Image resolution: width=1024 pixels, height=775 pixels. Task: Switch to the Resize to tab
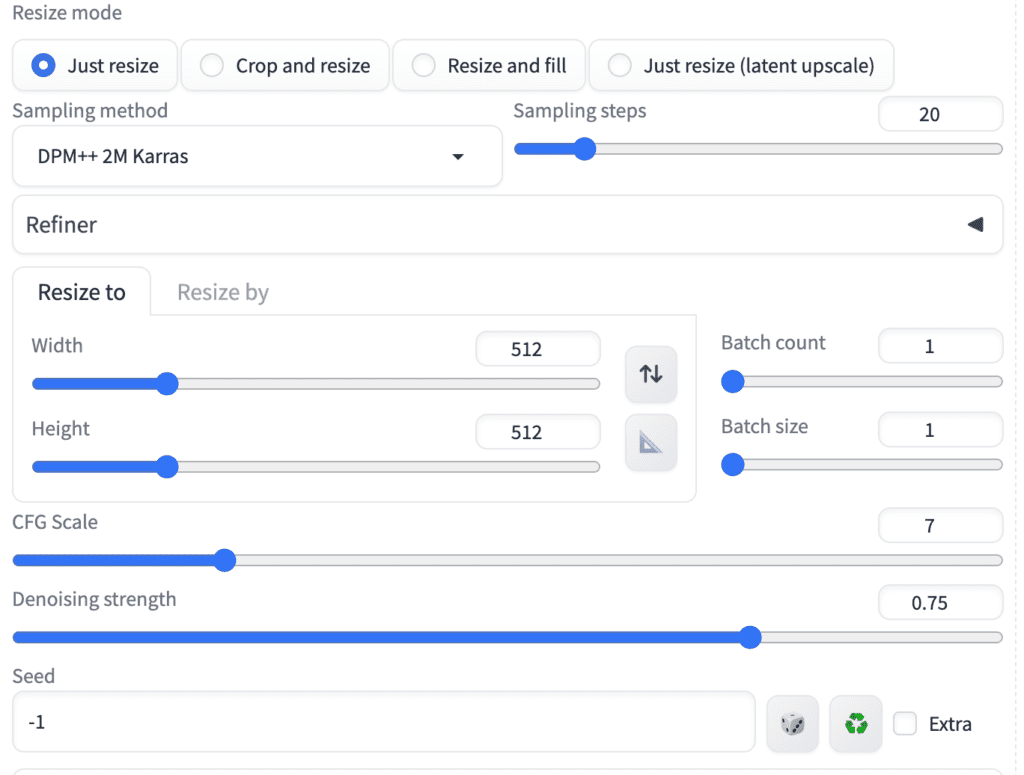tap(82, 292)
